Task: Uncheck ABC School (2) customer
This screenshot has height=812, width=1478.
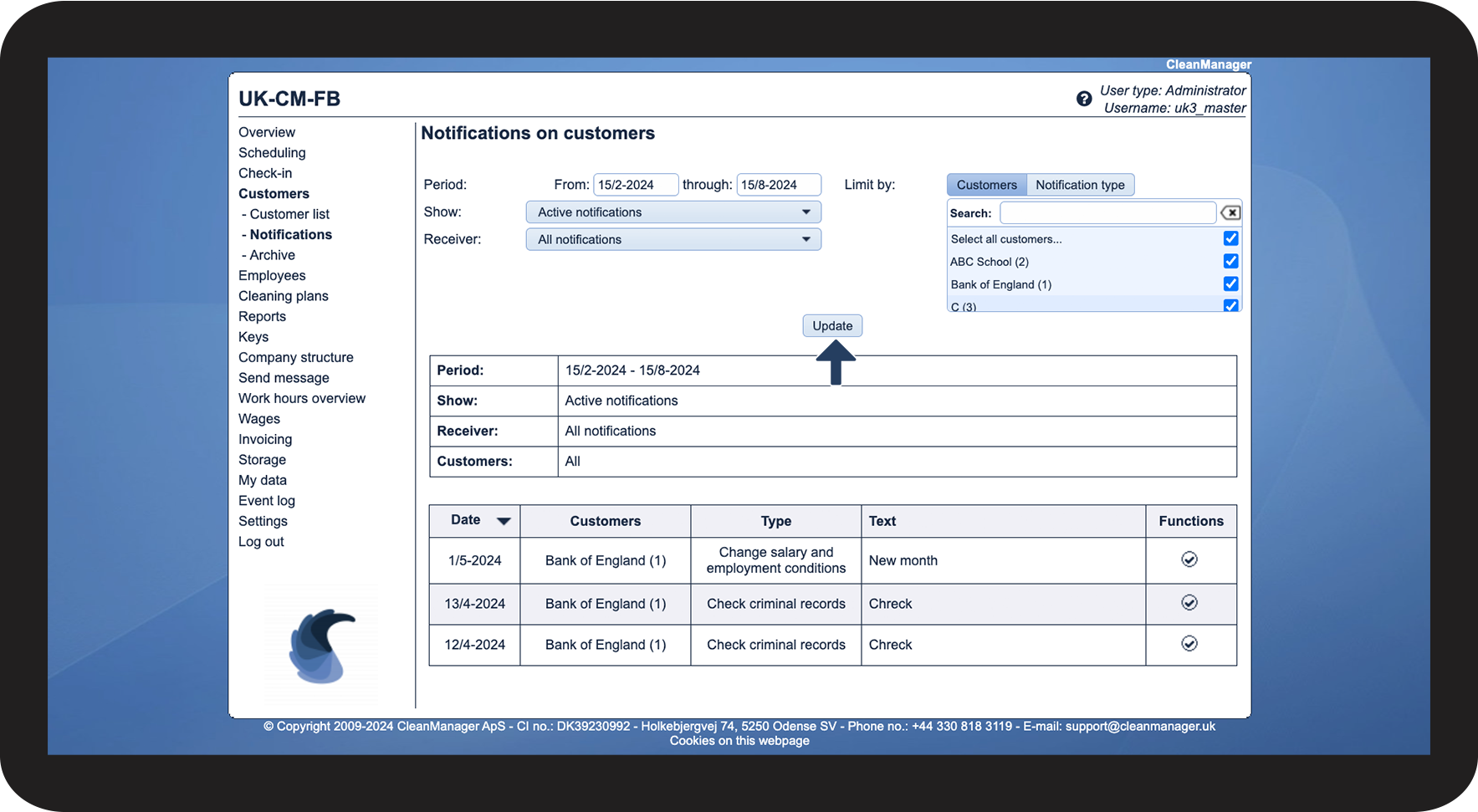Action: [1230, 261]
